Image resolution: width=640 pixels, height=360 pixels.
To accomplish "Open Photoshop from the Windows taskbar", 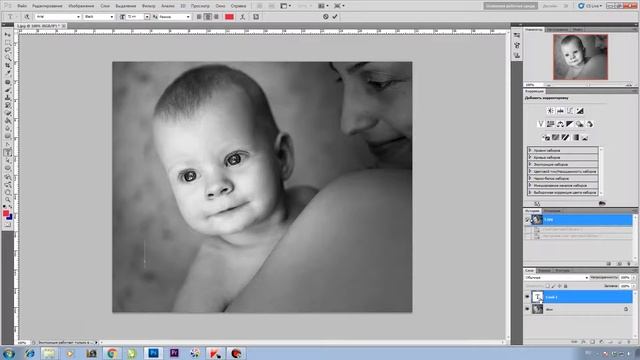I will coord(153,353).
